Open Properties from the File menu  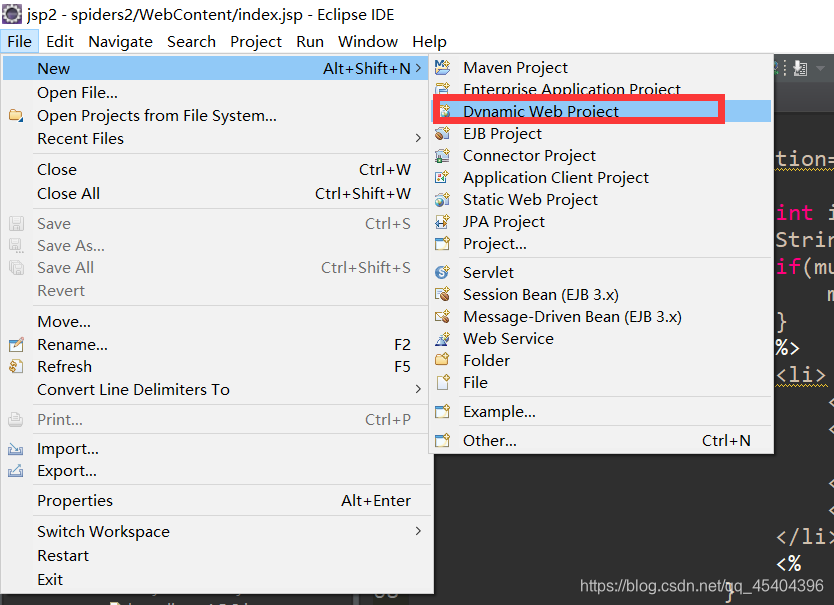pos(217,500)
